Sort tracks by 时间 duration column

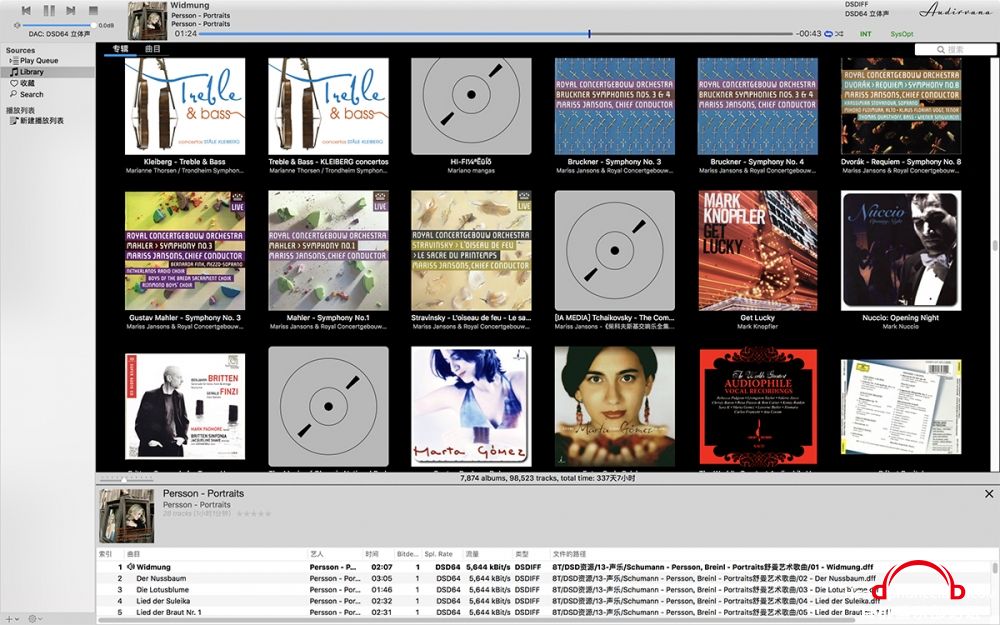point(378,554)
